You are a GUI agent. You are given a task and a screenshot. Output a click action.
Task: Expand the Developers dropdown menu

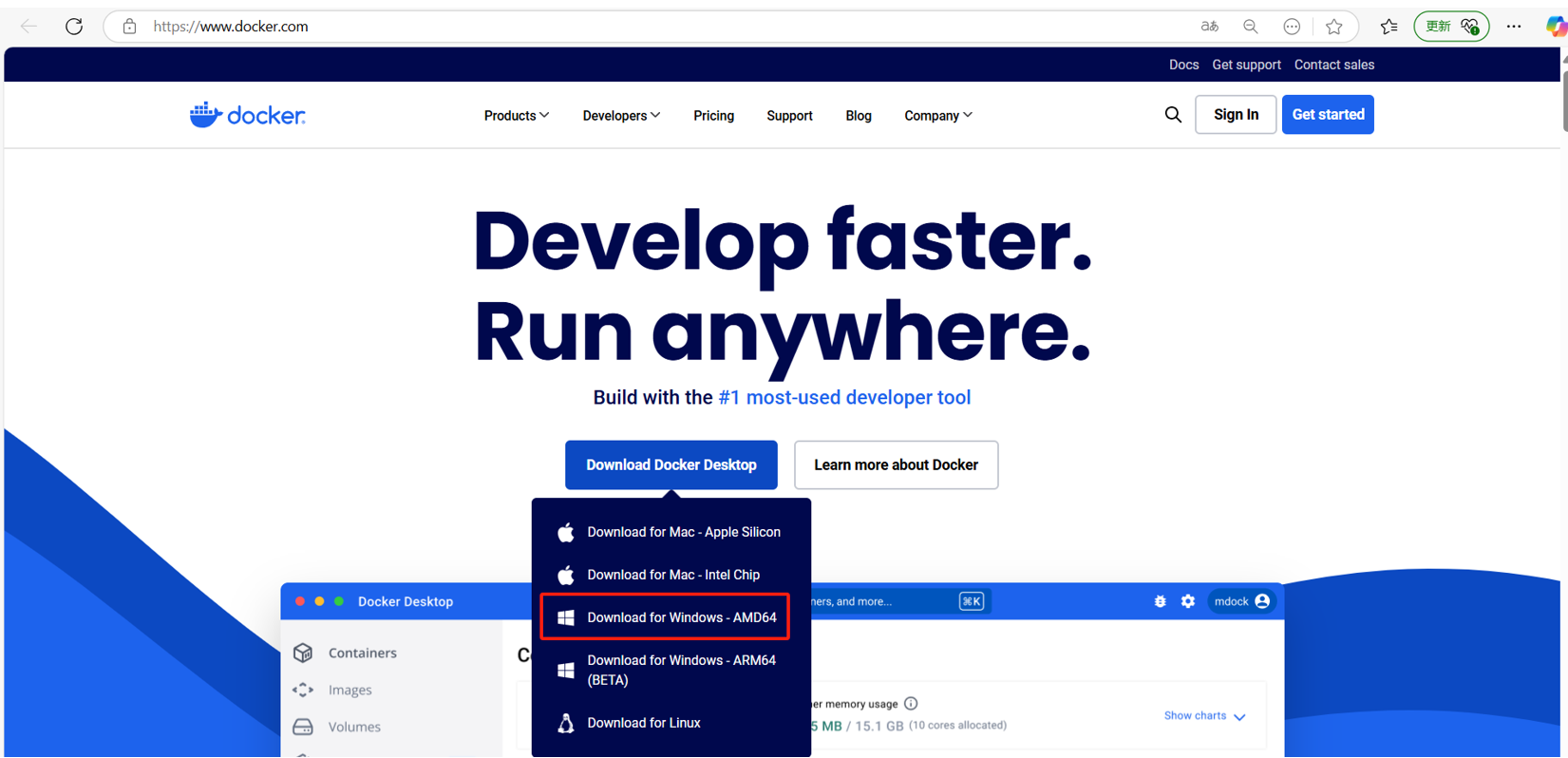(x=621, y=116)
